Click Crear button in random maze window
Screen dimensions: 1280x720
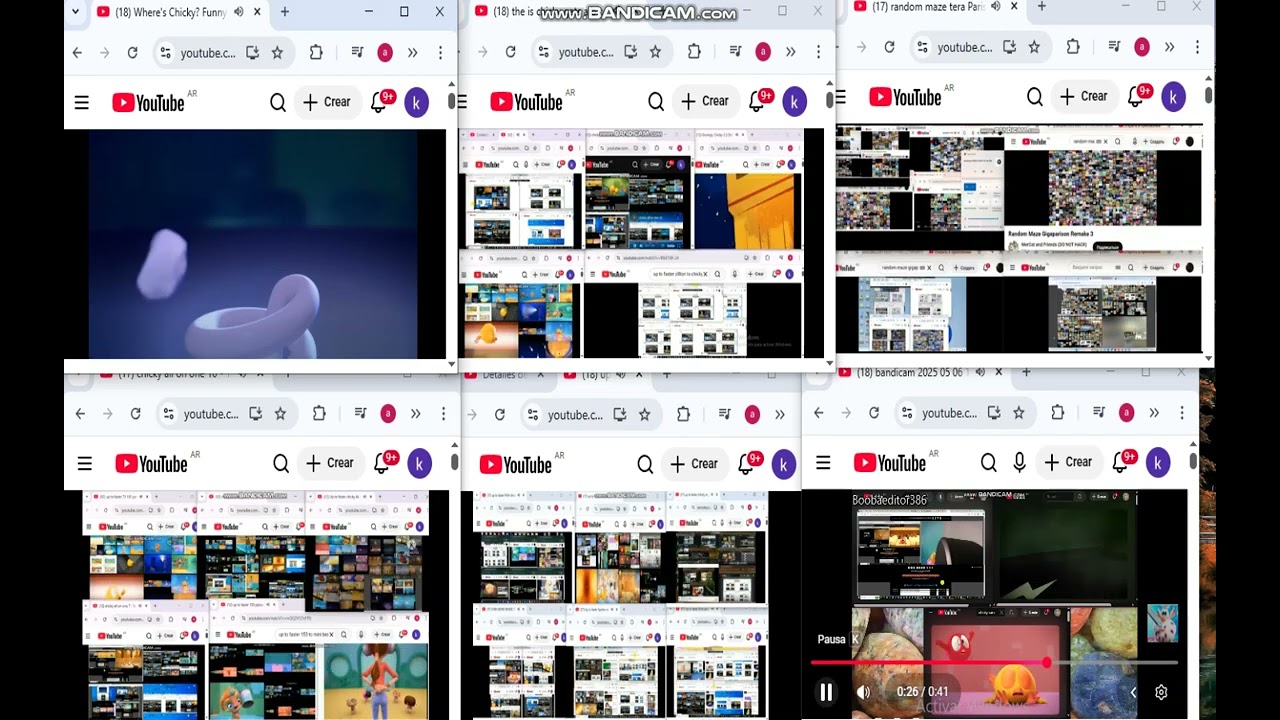[1084, 97]
